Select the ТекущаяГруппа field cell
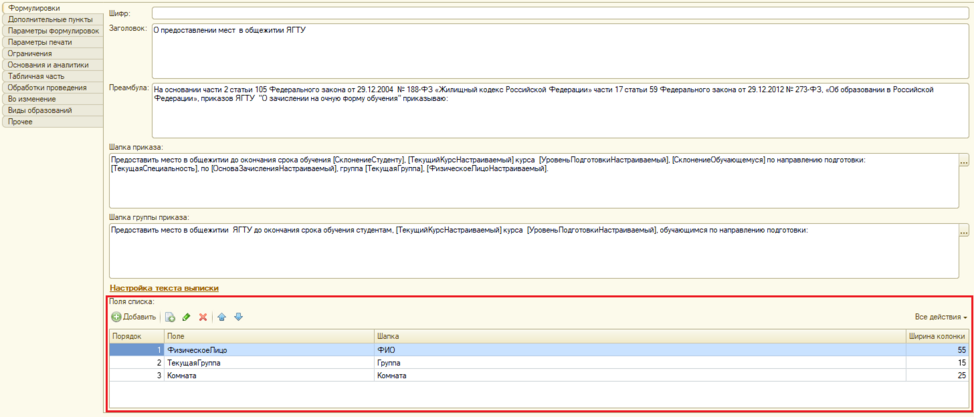Image resolution: width=974 pixels, height=417 pixels. (269, 362)
